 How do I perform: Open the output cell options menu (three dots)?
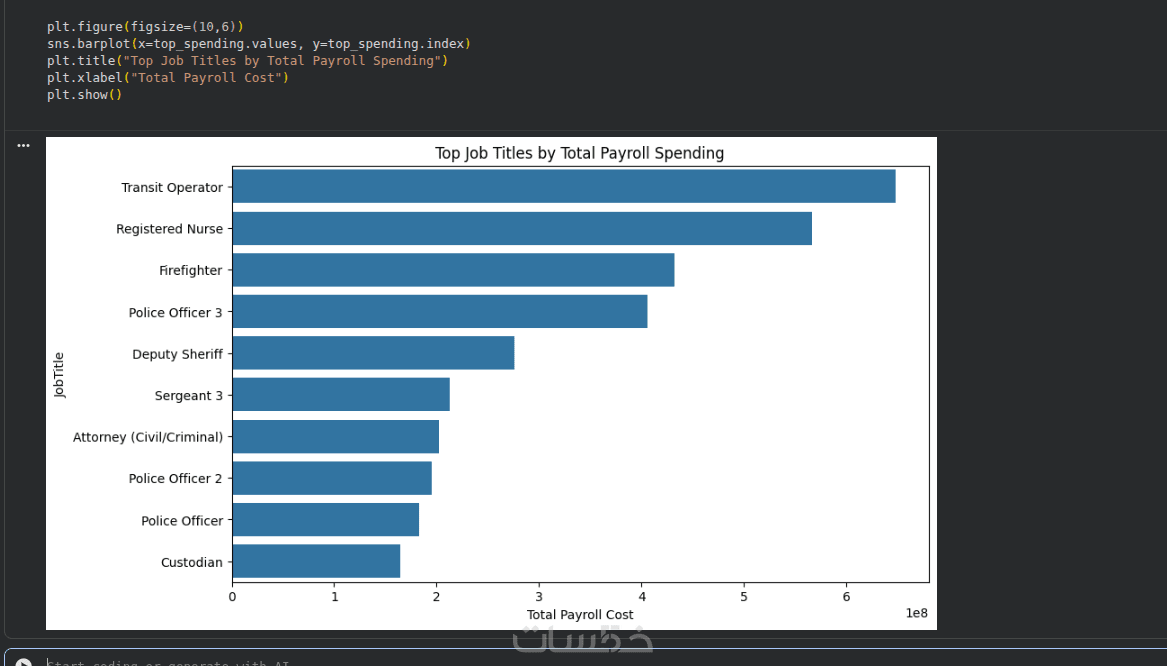[x=23, y=145]
